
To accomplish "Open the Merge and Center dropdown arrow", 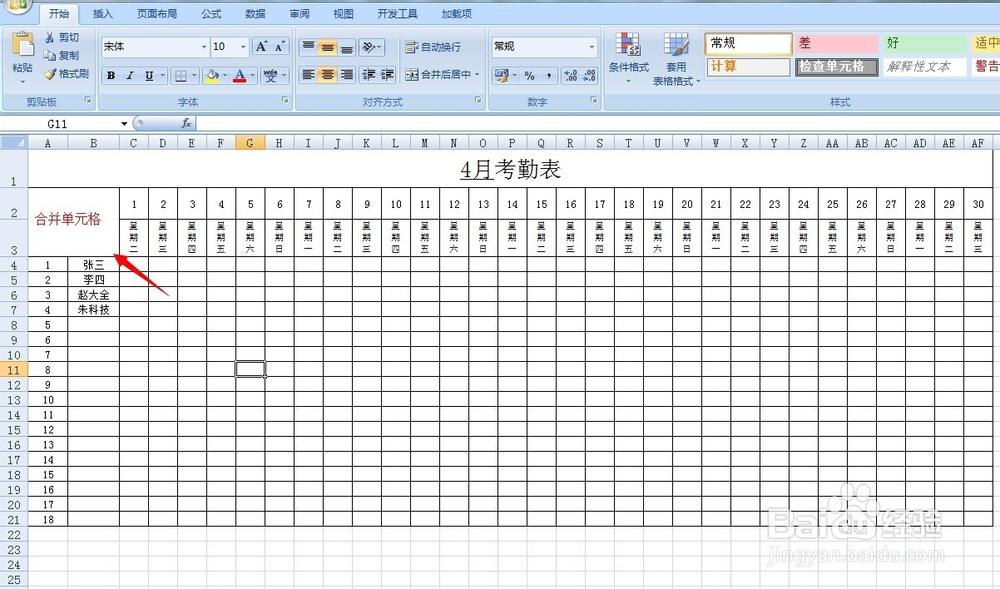I will click(x=477, y=75).
